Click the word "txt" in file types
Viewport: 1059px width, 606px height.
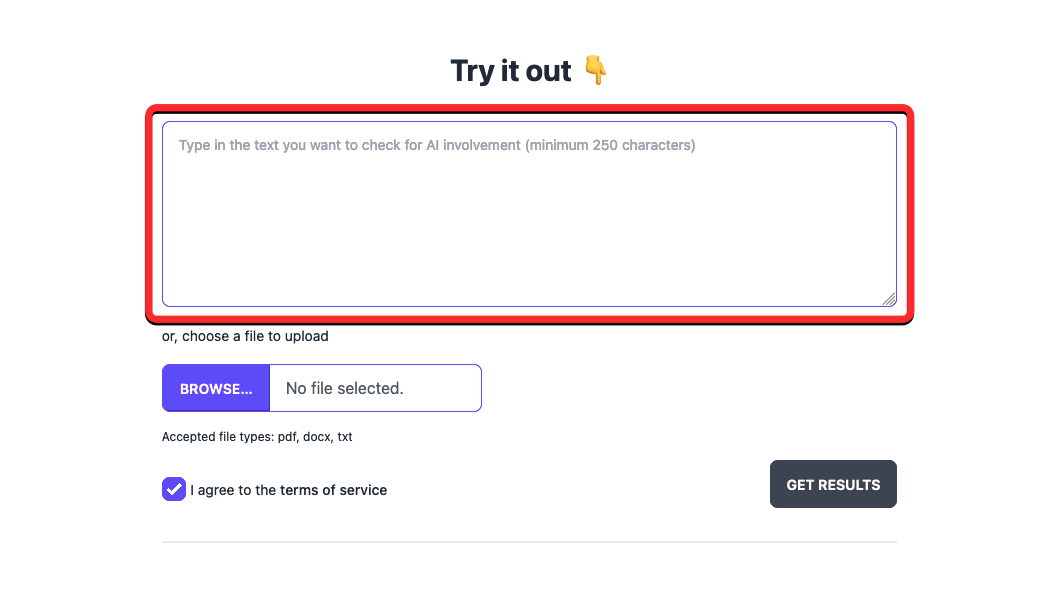click(x=344, y=437)
